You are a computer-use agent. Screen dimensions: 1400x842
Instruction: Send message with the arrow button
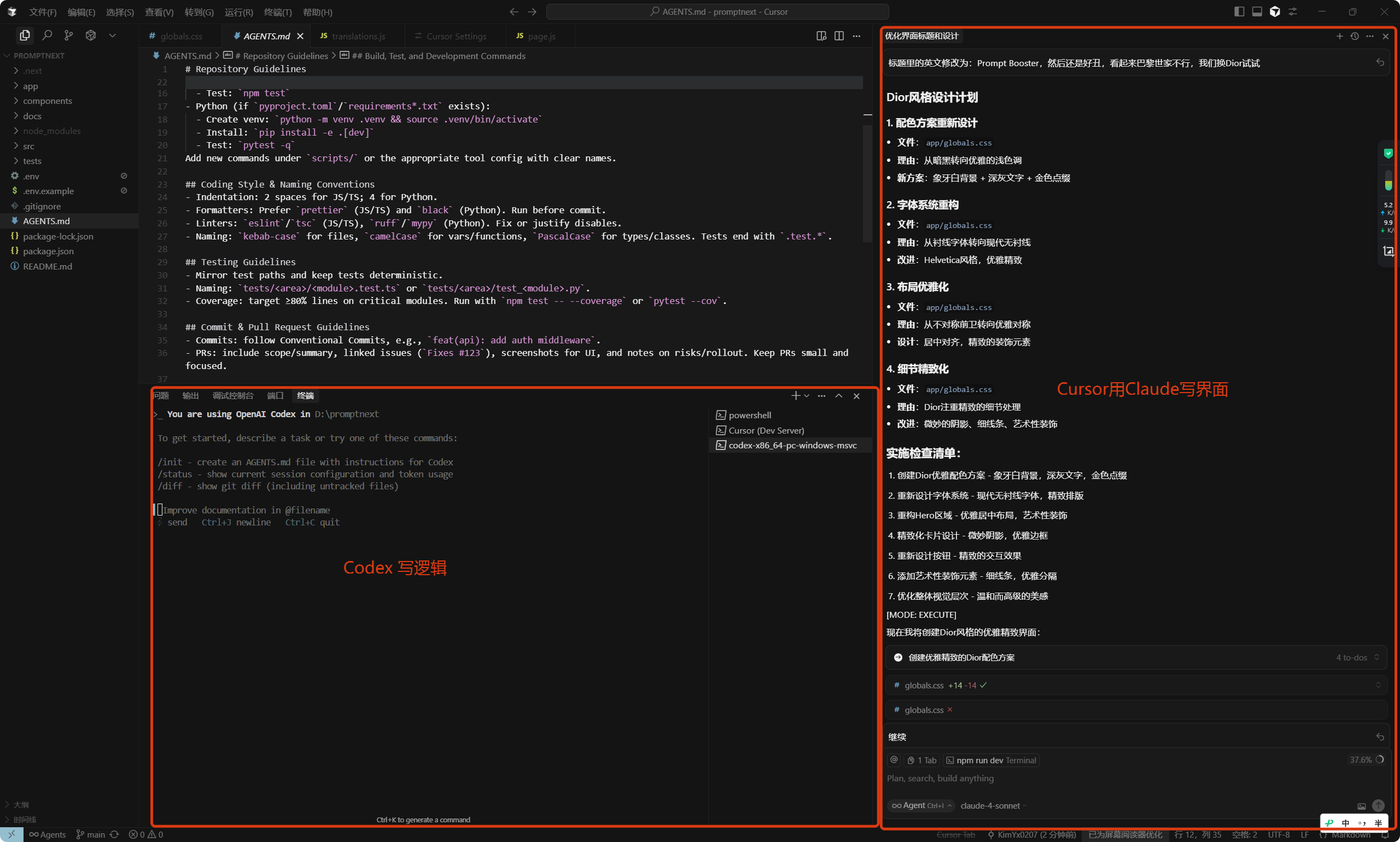point(1378,806)
